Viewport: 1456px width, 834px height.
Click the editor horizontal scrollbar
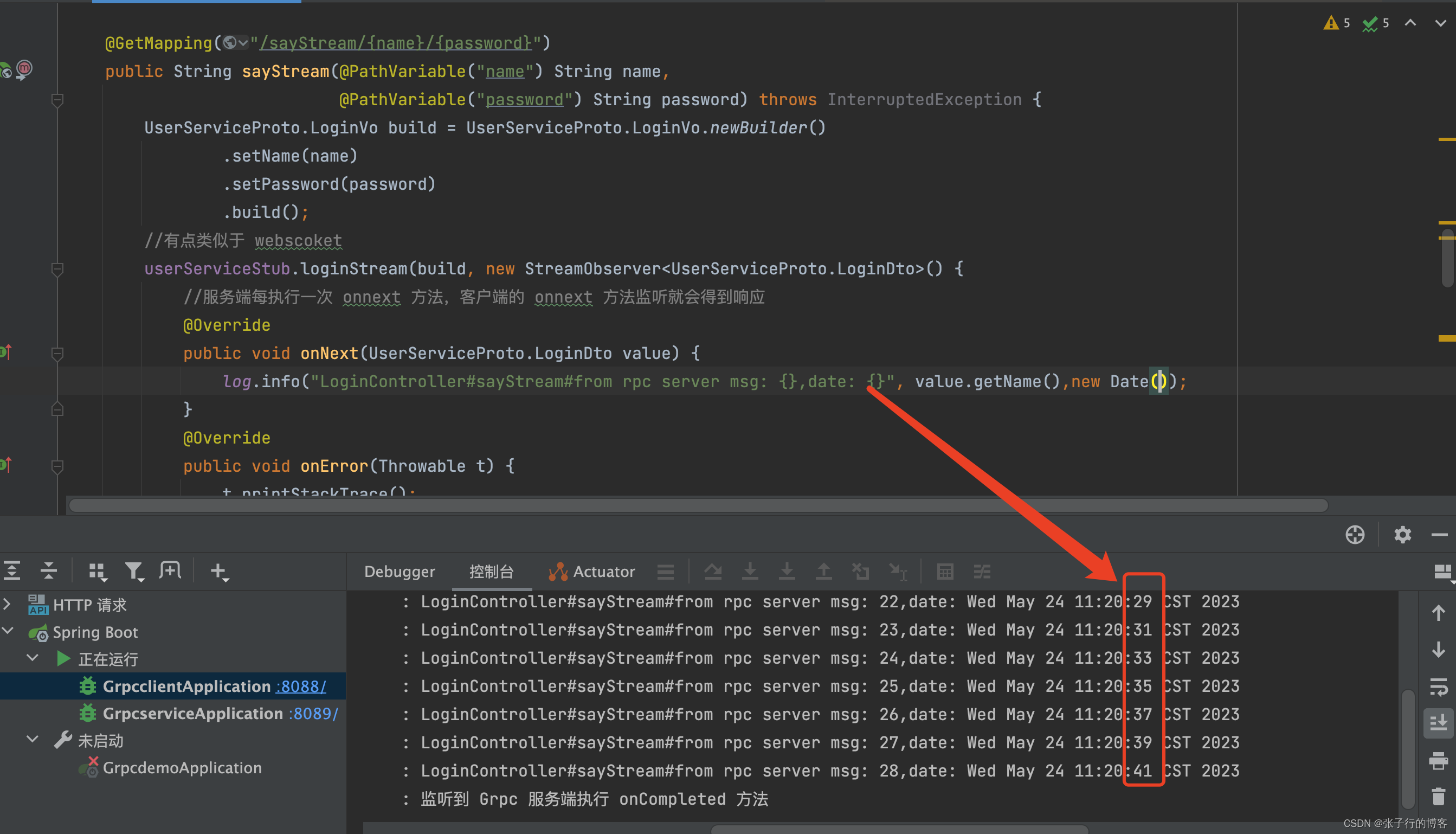click(x=698, y=505)
